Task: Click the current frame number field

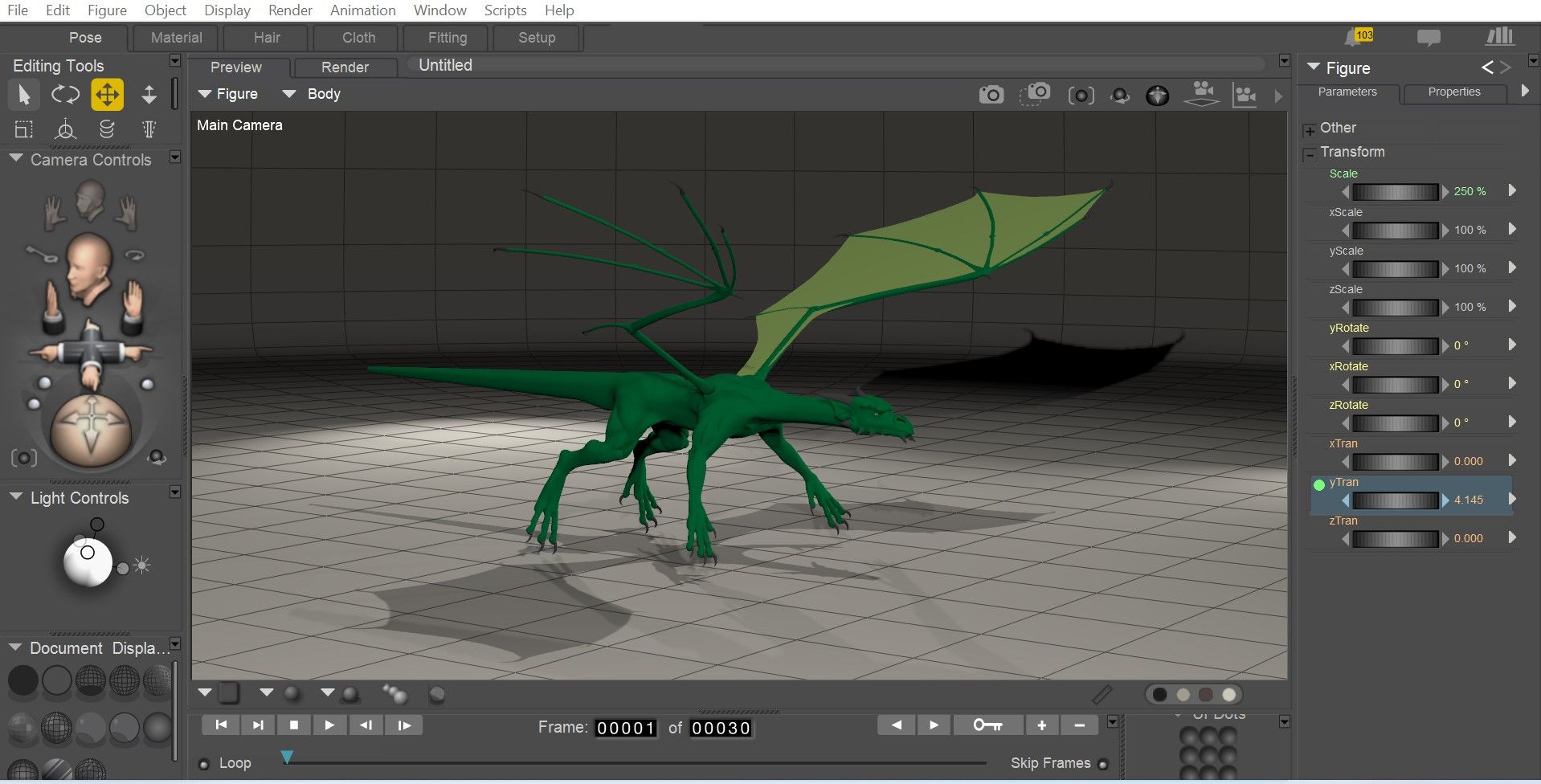Action: click(625, 729)
